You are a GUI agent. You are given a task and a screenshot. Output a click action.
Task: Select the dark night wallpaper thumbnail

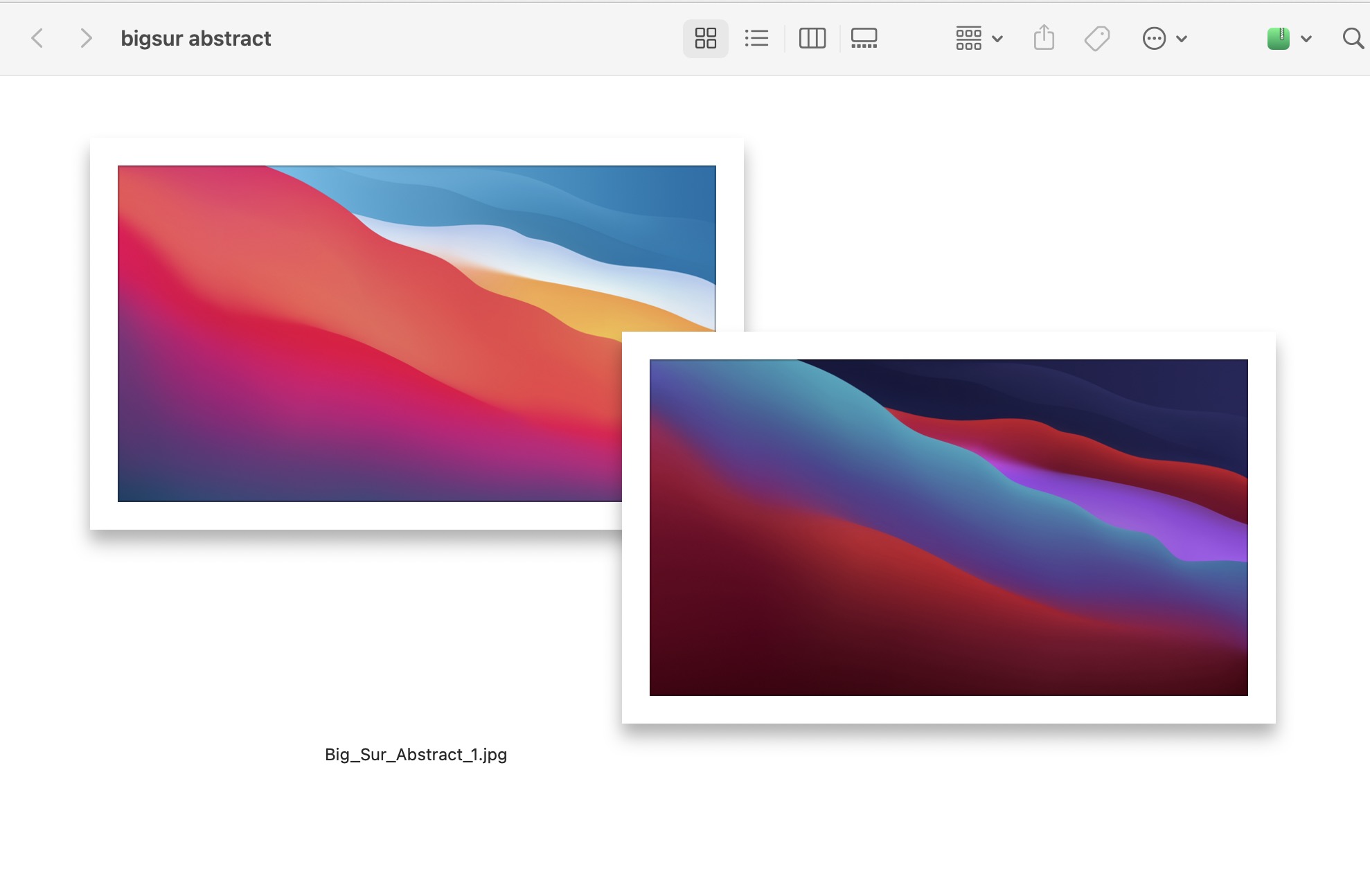click(949, 528)
